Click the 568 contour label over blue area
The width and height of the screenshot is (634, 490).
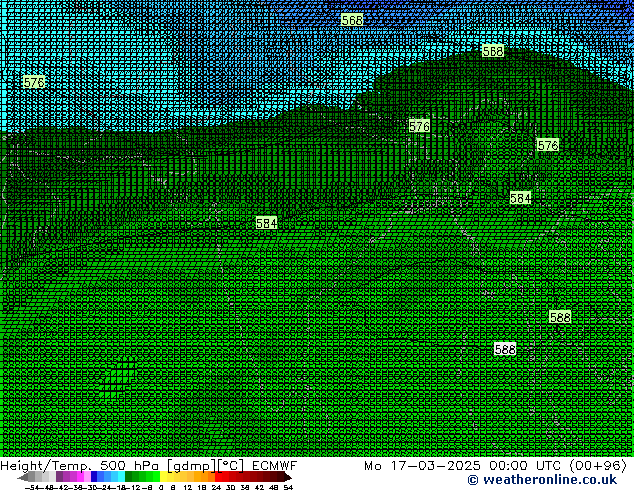[352, 20]
